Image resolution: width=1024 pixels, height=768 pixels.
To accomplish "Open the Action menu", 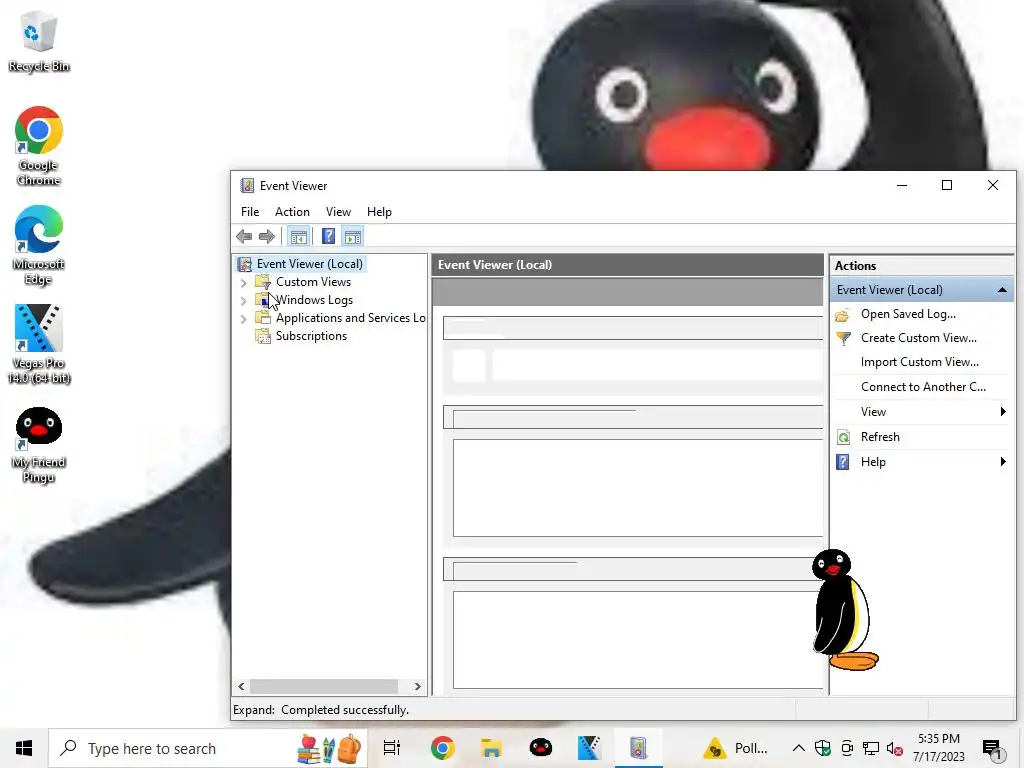I will 292,212.
